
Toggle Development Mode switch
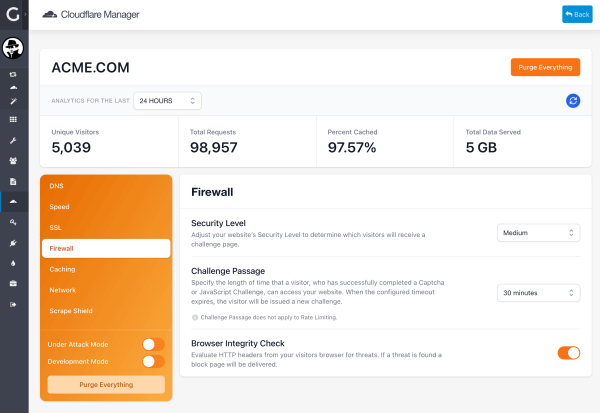153,361
